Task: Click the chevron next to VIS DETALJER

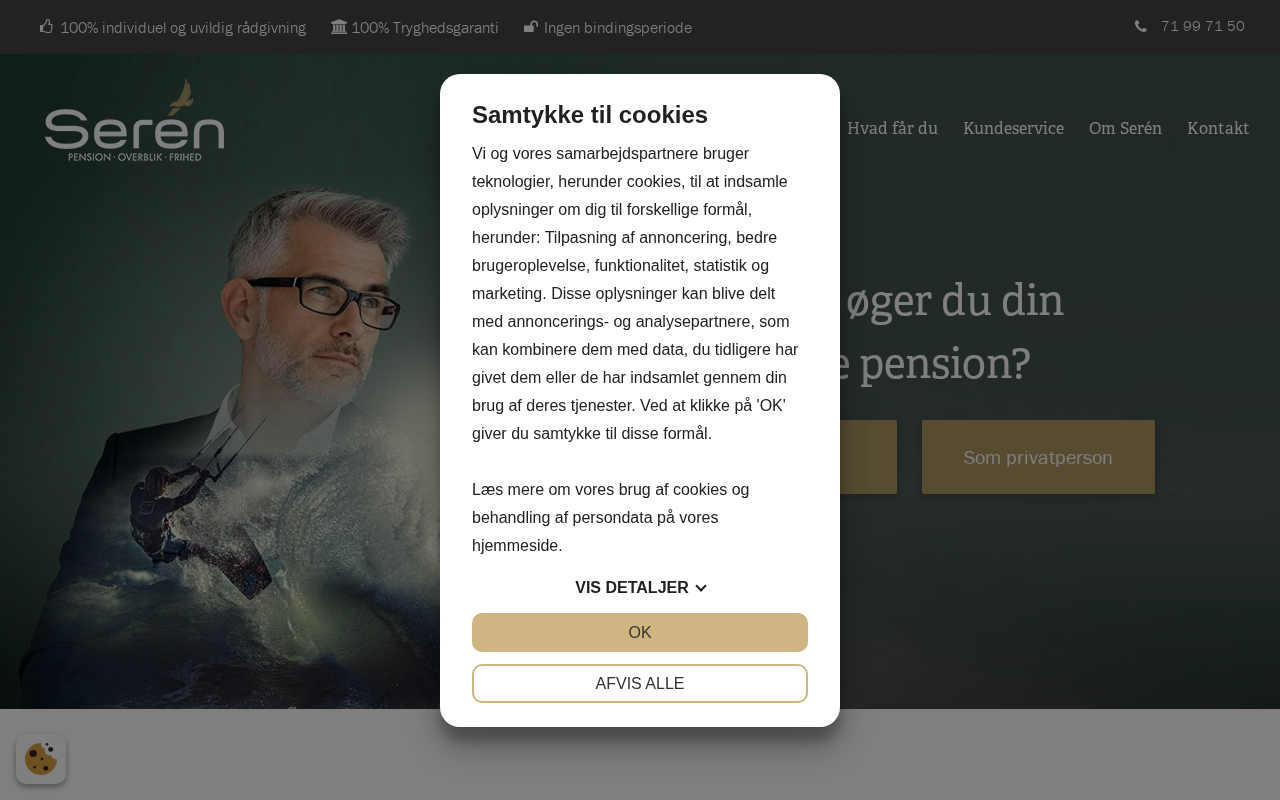Action: coord(701,588)
